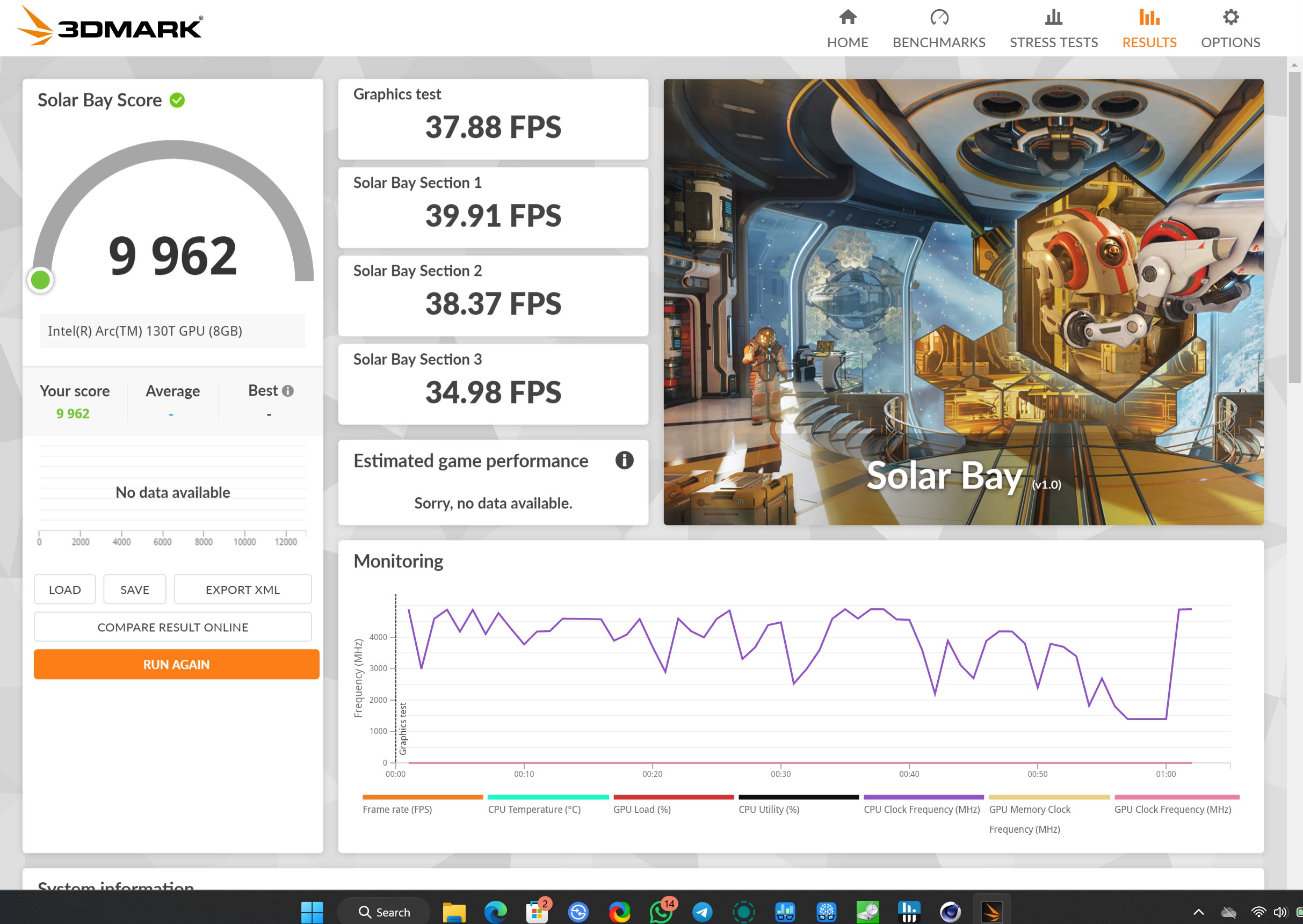Image resolution: width=1303 pixels, height=924 pixels.
Task: Click Solar Bay Section 1 result card
Action: coord(493,207)
